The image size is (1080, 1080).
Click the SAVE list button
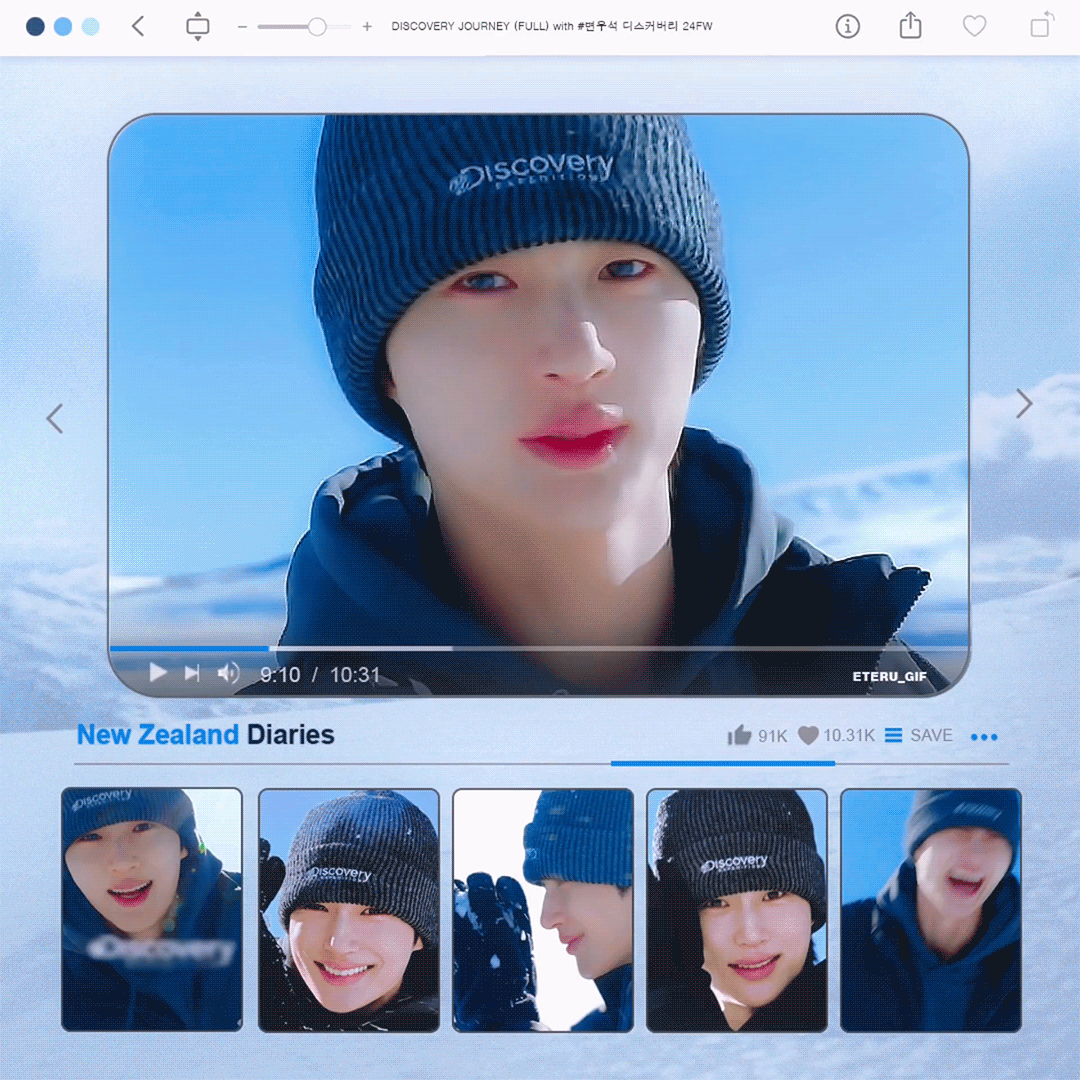coord(919,736)
